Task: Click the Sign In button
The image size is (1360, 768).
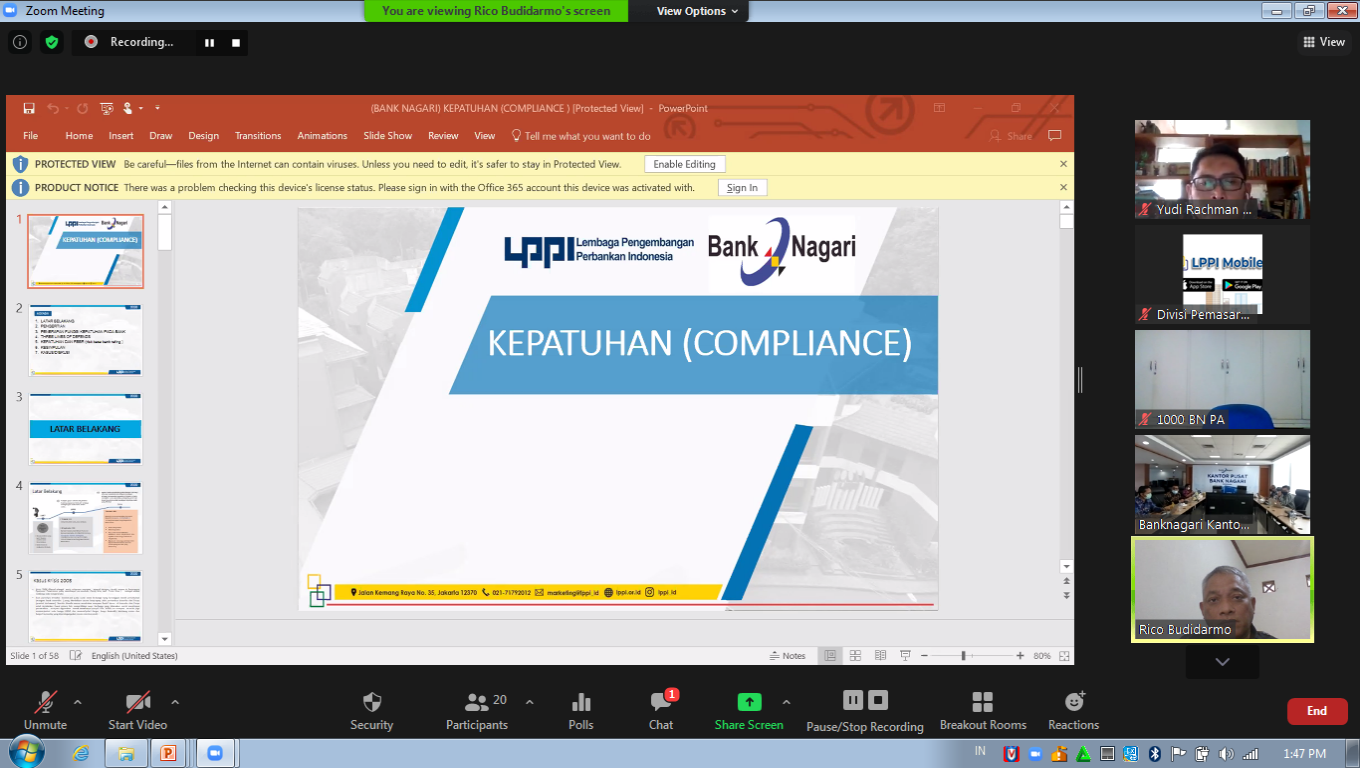Action: point(742,188)
